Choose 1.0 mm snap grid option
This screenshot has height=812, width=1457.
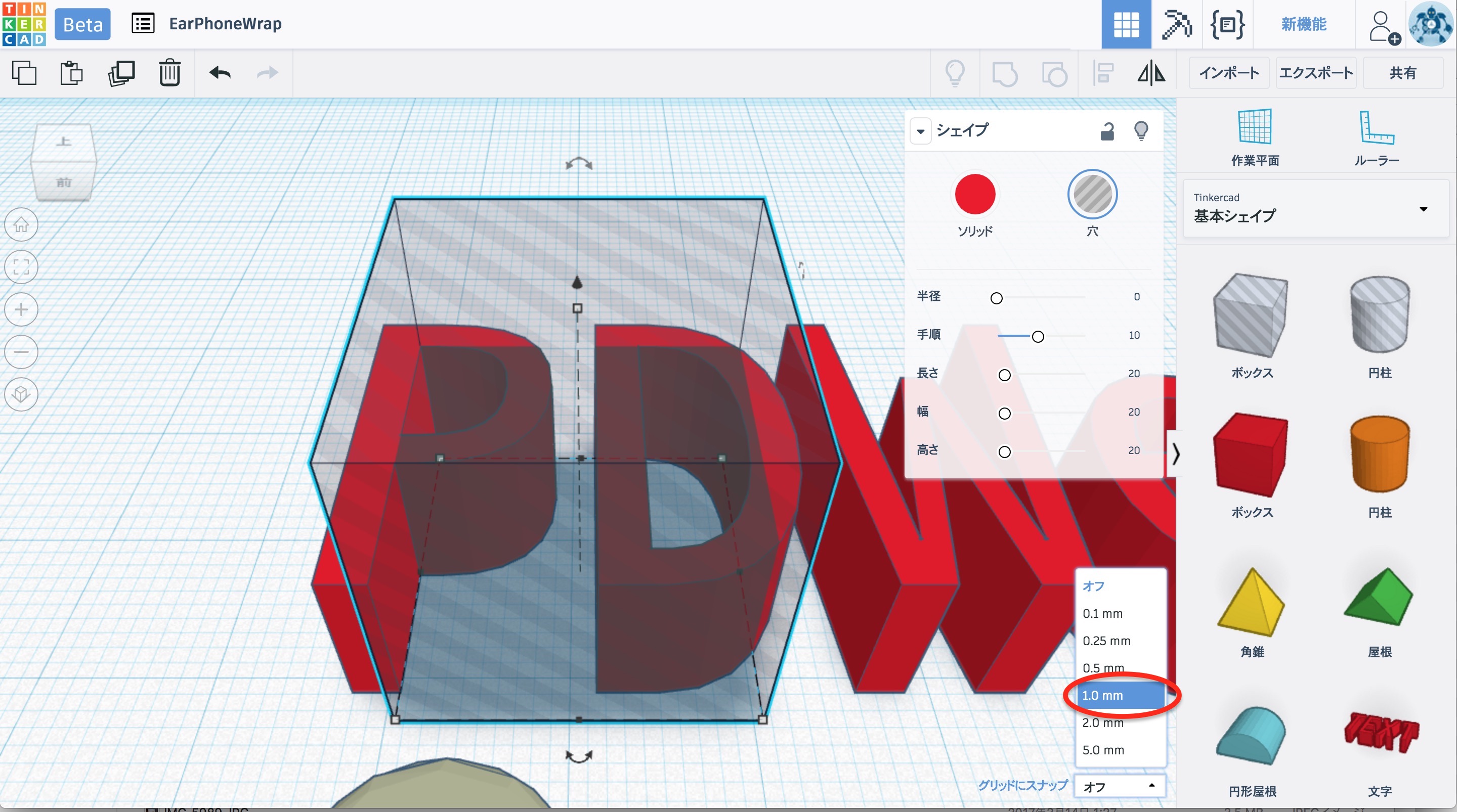pos(1120,696)
